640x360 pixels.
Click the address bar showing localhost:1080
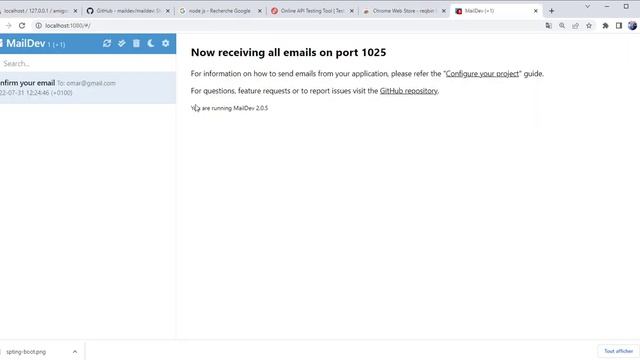pos(286,25)
